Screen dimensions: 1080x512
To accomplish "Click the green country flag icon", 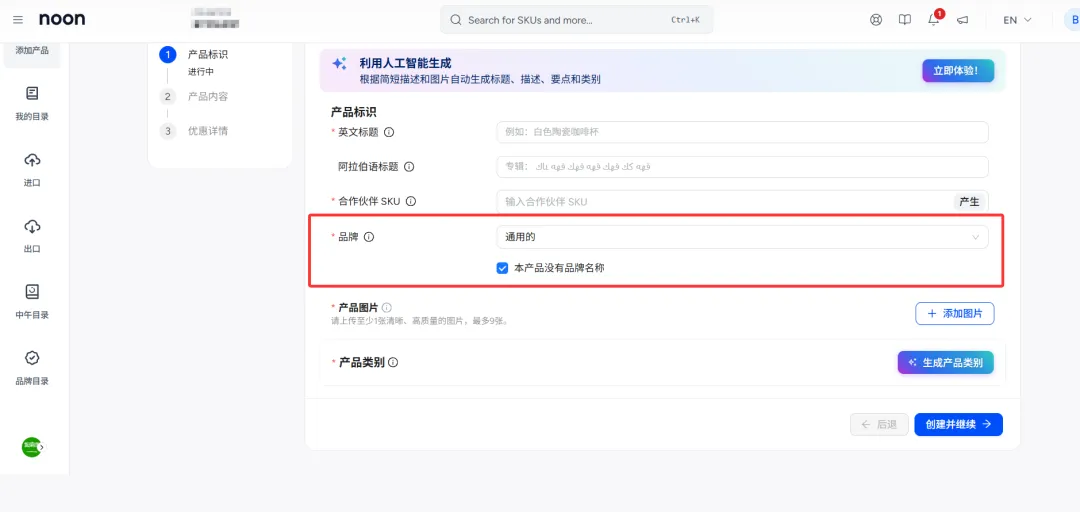I will click(32, 447).
